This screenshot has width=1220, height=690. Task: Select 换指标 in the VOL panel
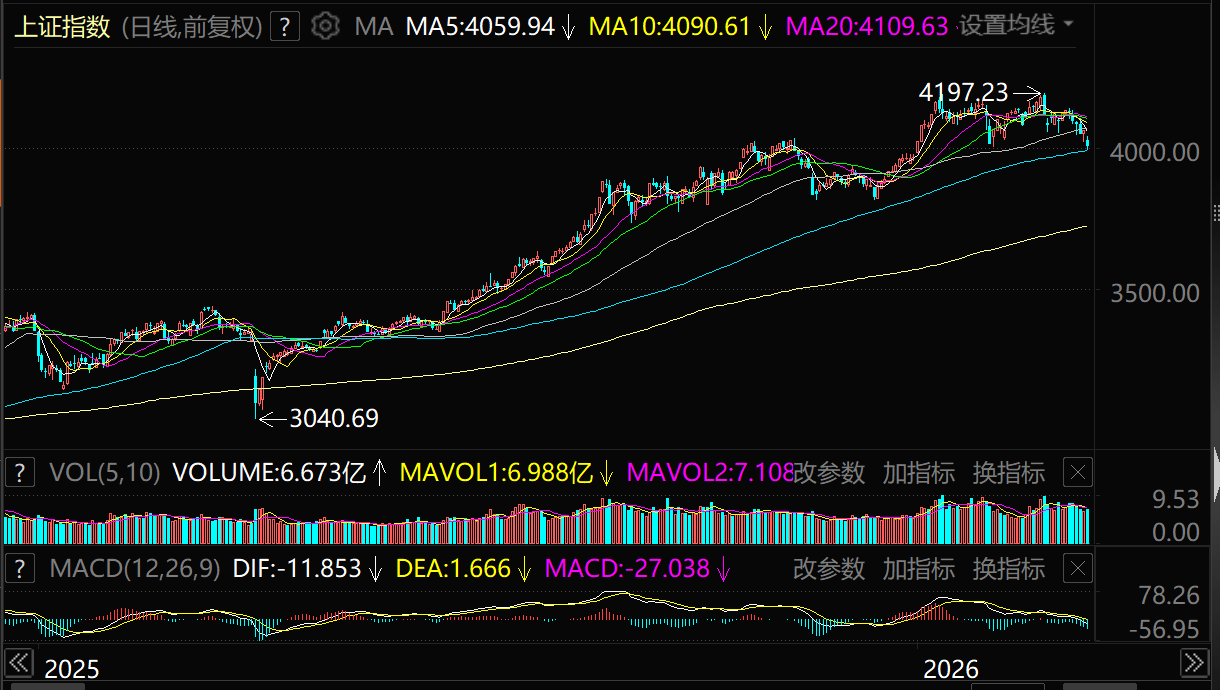coord(1008,472)
